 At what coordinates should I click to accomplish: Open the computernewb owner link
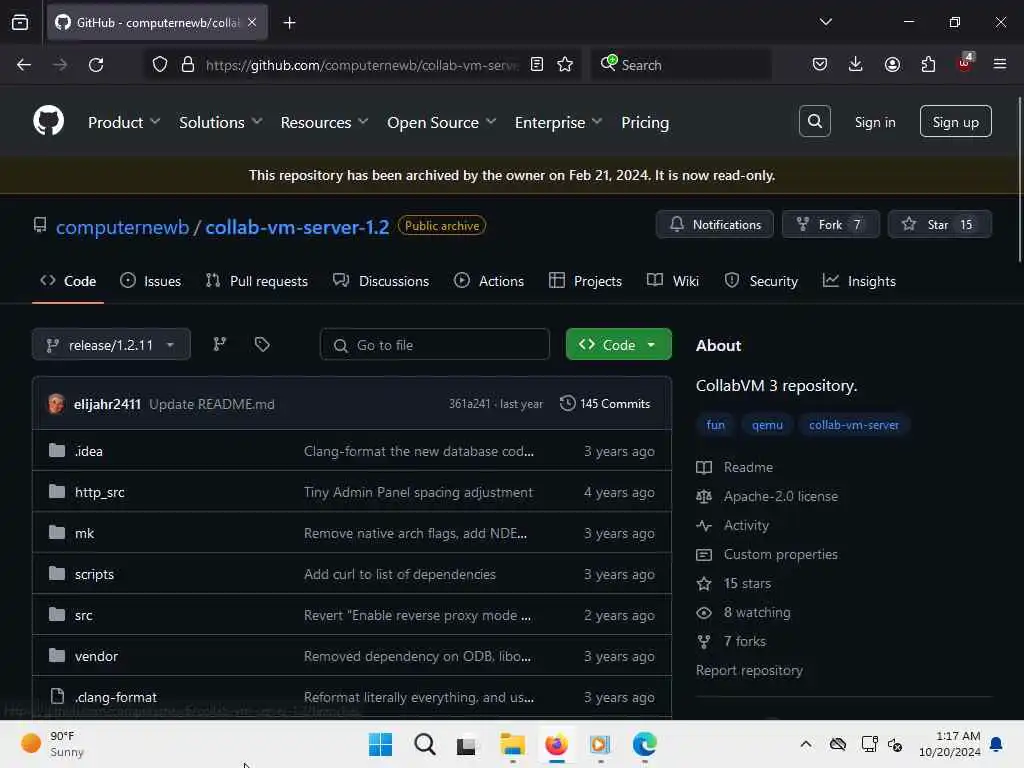122,227
